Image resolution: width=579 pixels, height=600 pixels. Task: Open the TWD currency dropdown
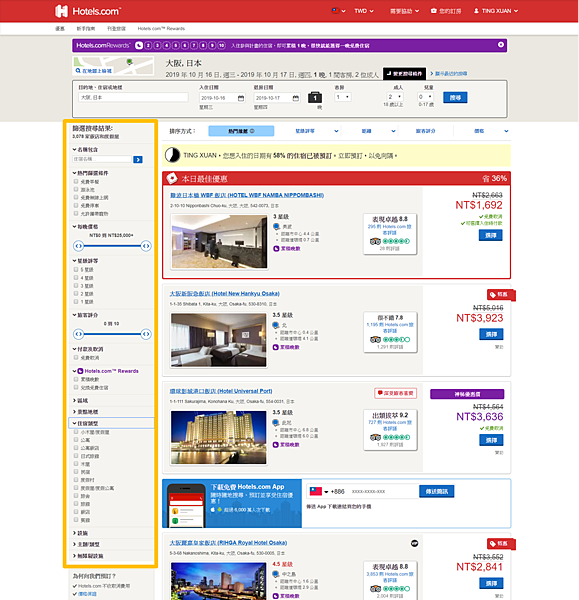coord(364,11)
